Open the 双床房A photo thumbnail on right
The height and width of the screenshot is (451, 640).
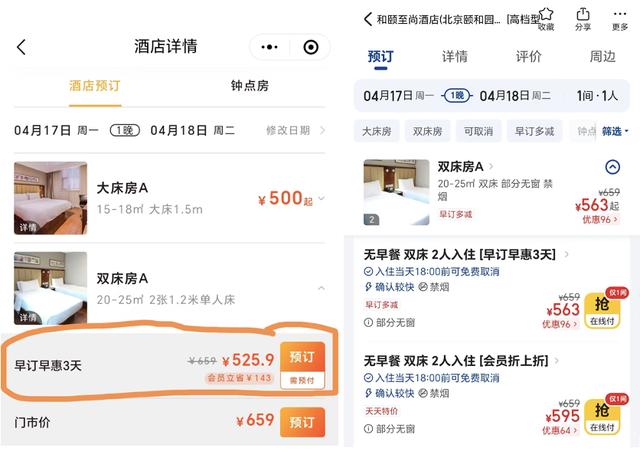(x=396, y=192)
